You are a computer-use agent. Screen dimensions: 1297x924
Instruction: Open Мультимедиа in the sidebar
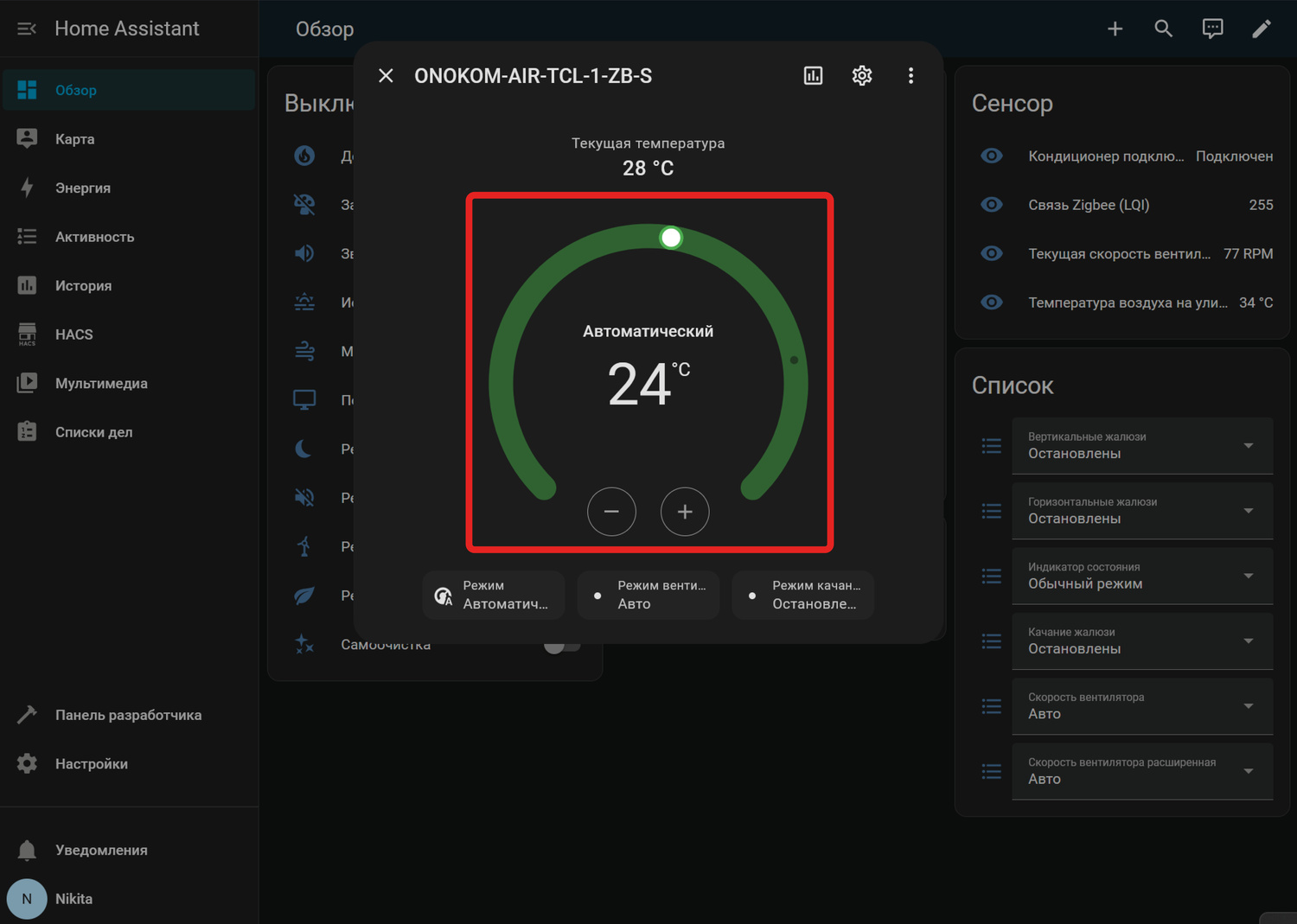coord(129,383)
